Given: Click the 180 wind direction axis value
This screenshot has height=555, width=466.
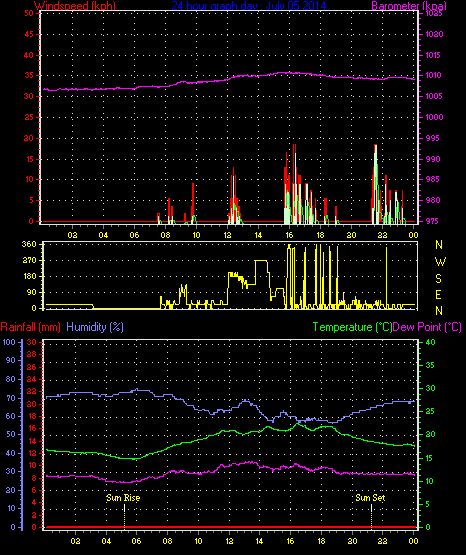Looking at the screenshot, I should point(29,276).
